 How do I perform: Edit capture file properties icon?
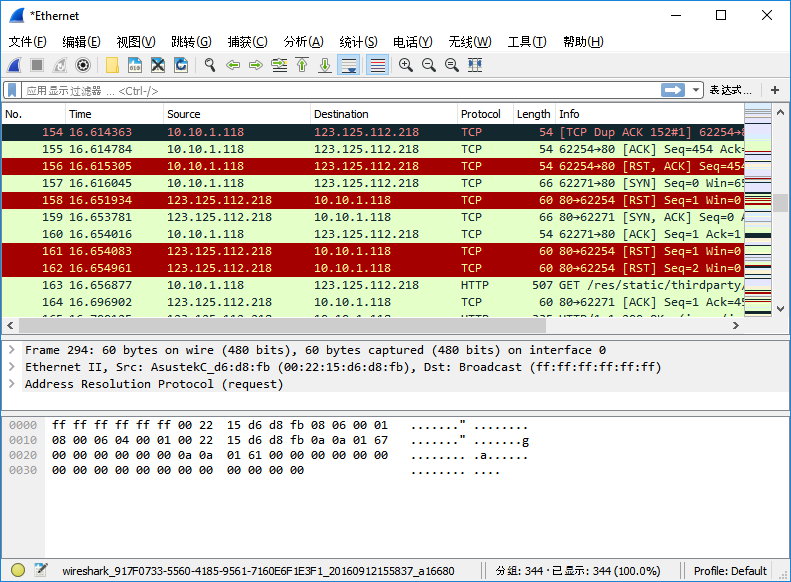pyautogui.click(x=41, y=570)
